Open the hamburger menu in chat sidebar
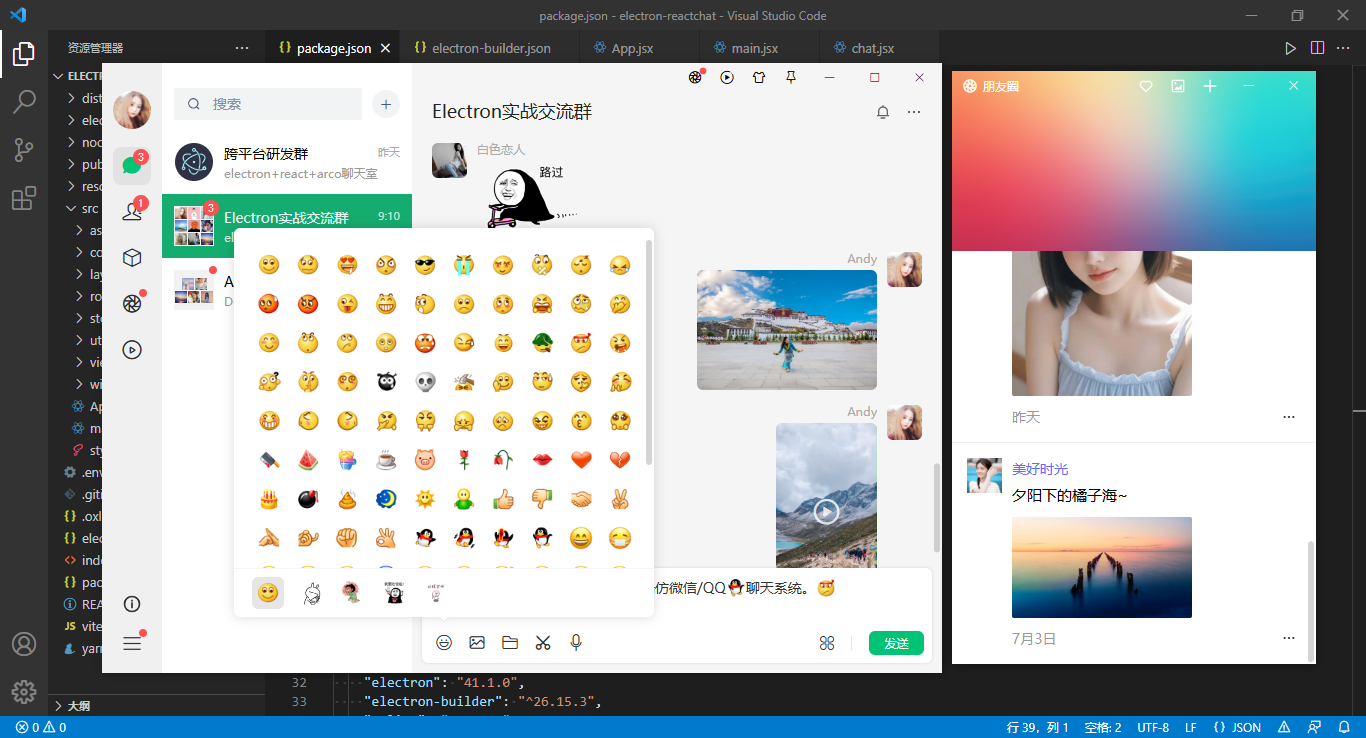This screenshot has height=738, width=1366. 132,643
